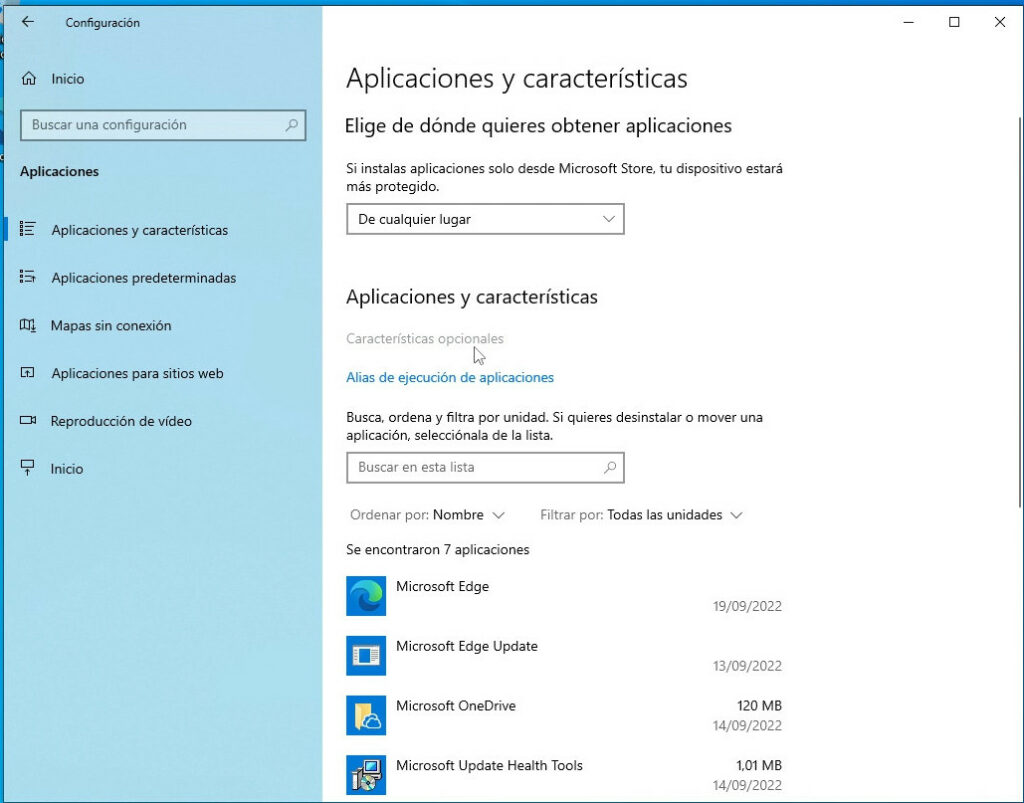Open Características opcionales link
Screen dimensions: 1024x803
click(424, 339)
